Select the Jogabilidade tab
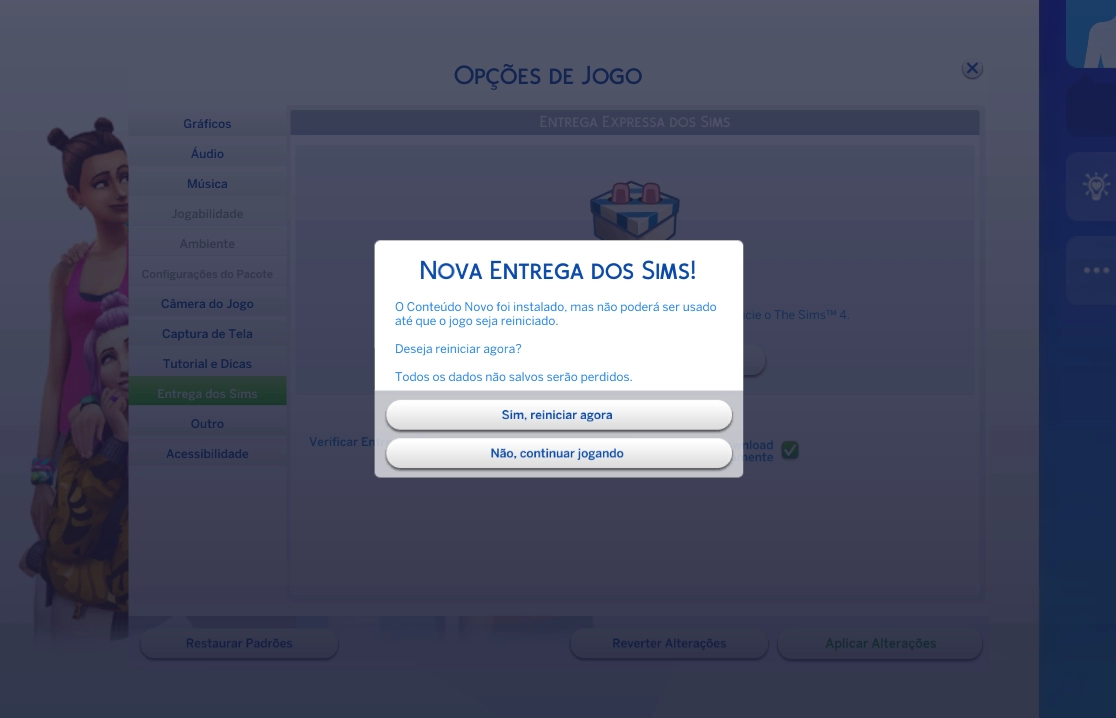 tap(207, 213)
